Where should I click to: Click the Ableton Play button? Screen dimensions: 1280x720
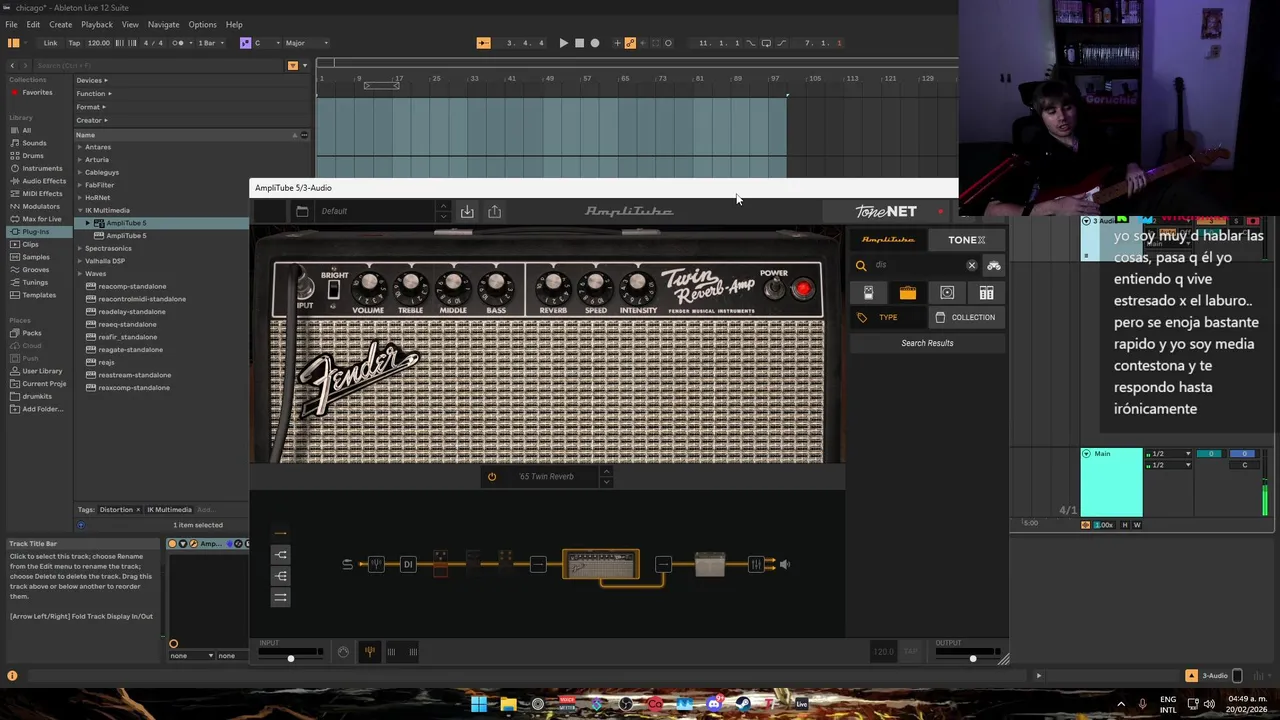point(563,43)
